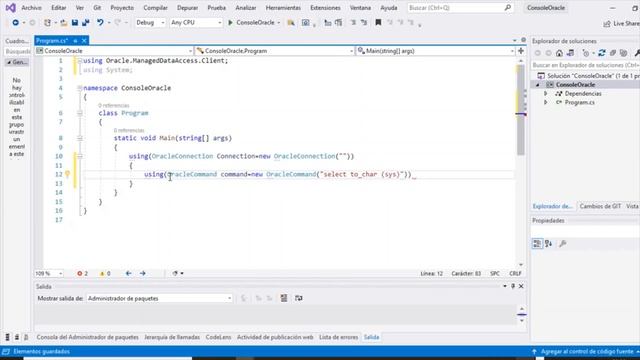Open the 109 % zoom dropdown
Viewport: 640px width, 360px height.
[49, 273]
